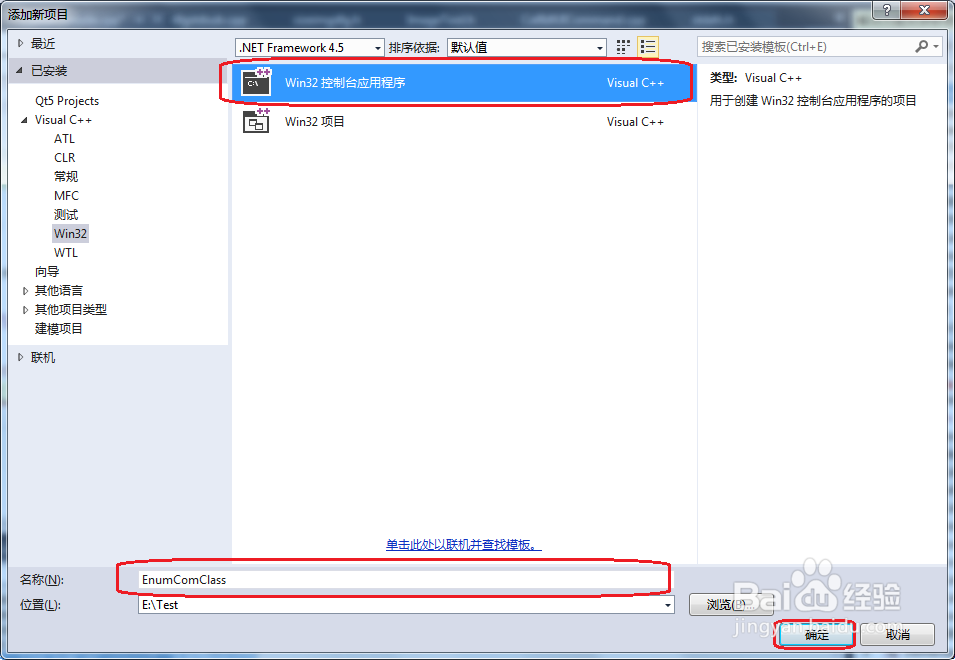
Task: Click the 取消 button
Action: tap(897, 634)
